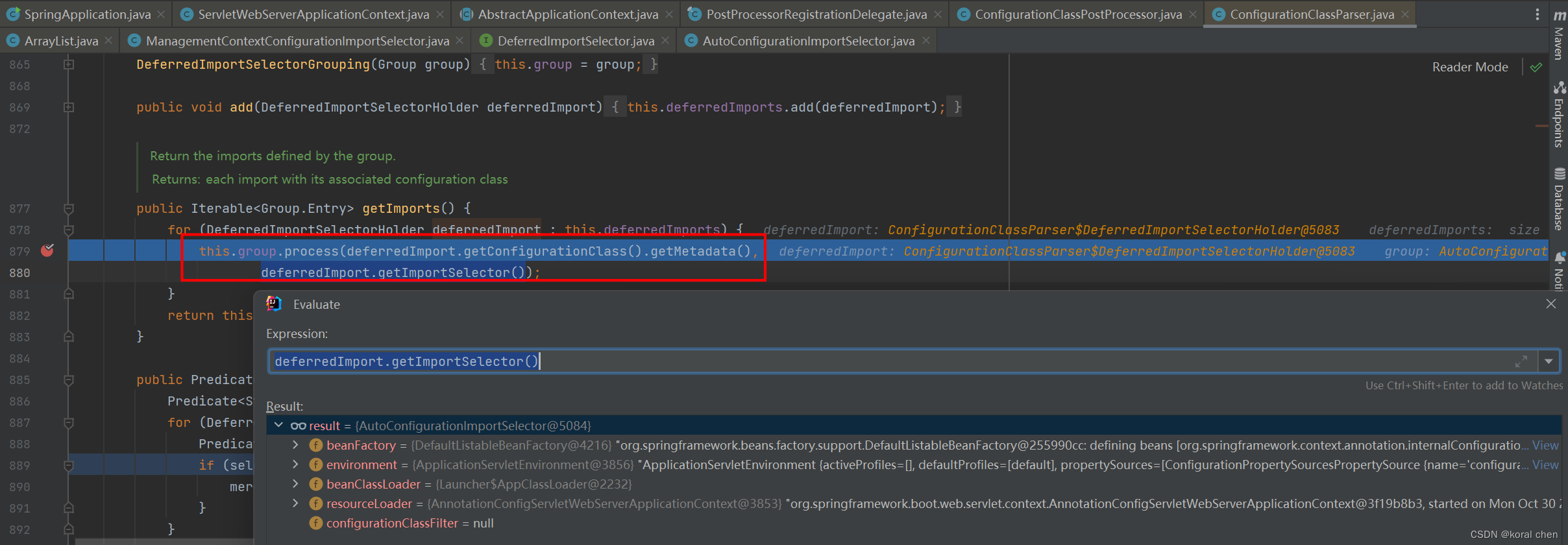Open PostProcessorRegistrationDelegate.java tab

pyautogui.click(x=816, y=14)
